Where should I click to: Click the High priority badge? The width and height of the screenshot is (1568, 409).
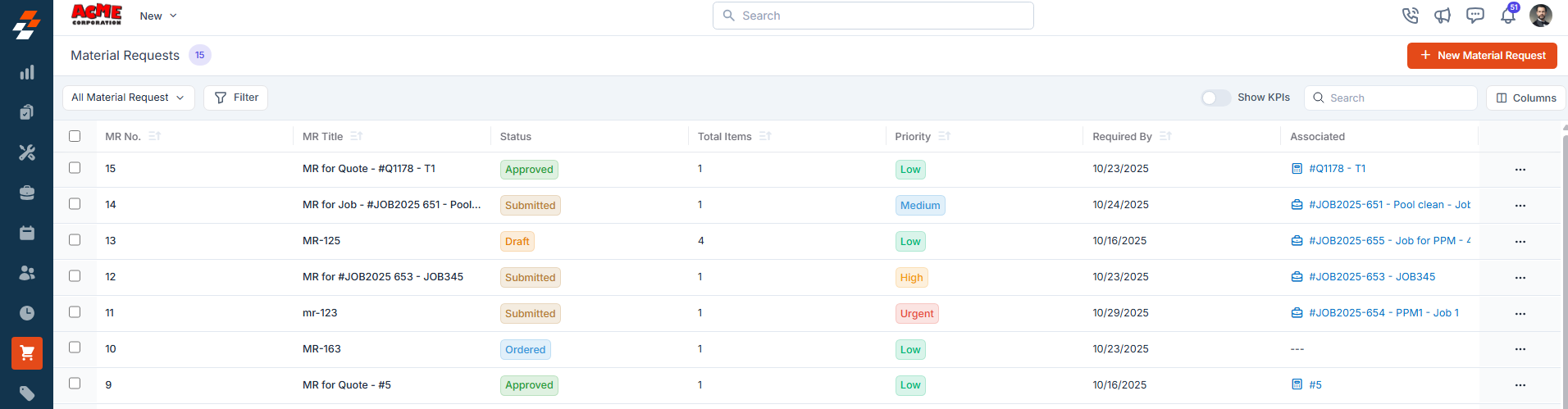911,278
